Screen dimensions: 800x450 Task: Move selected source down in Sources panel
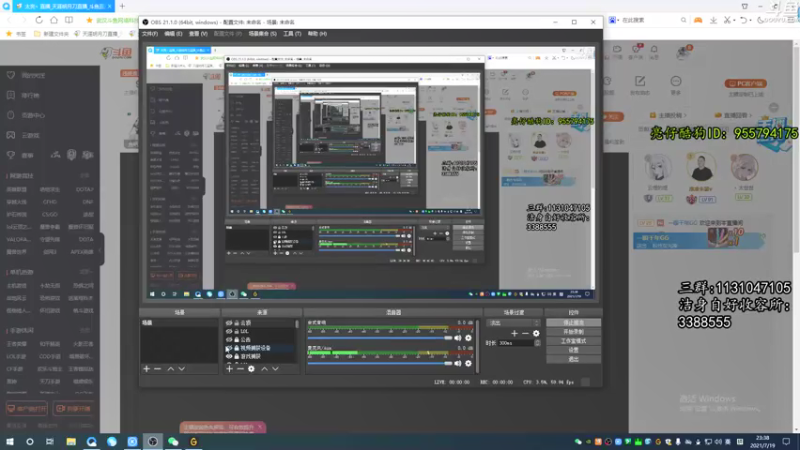tap(276, 368)
